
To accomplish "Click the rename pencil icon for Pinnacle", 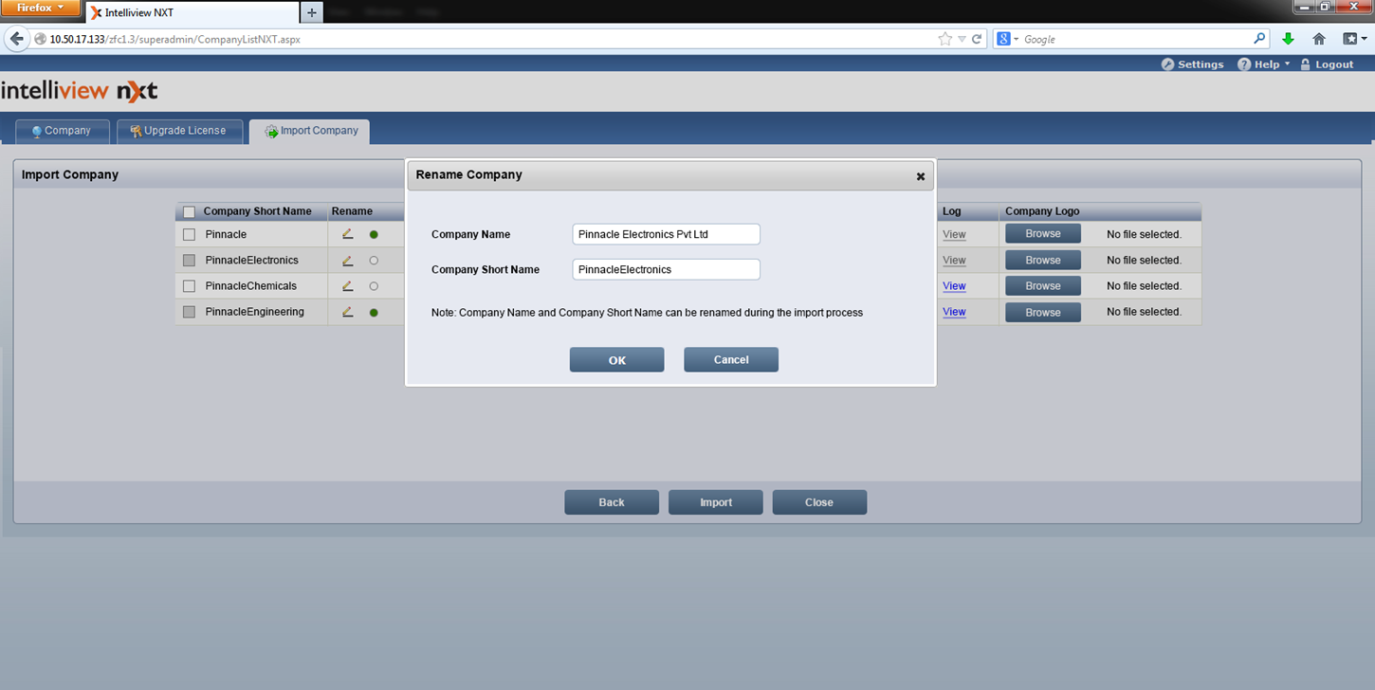I will pyautogui.click(x=348, y=234).
